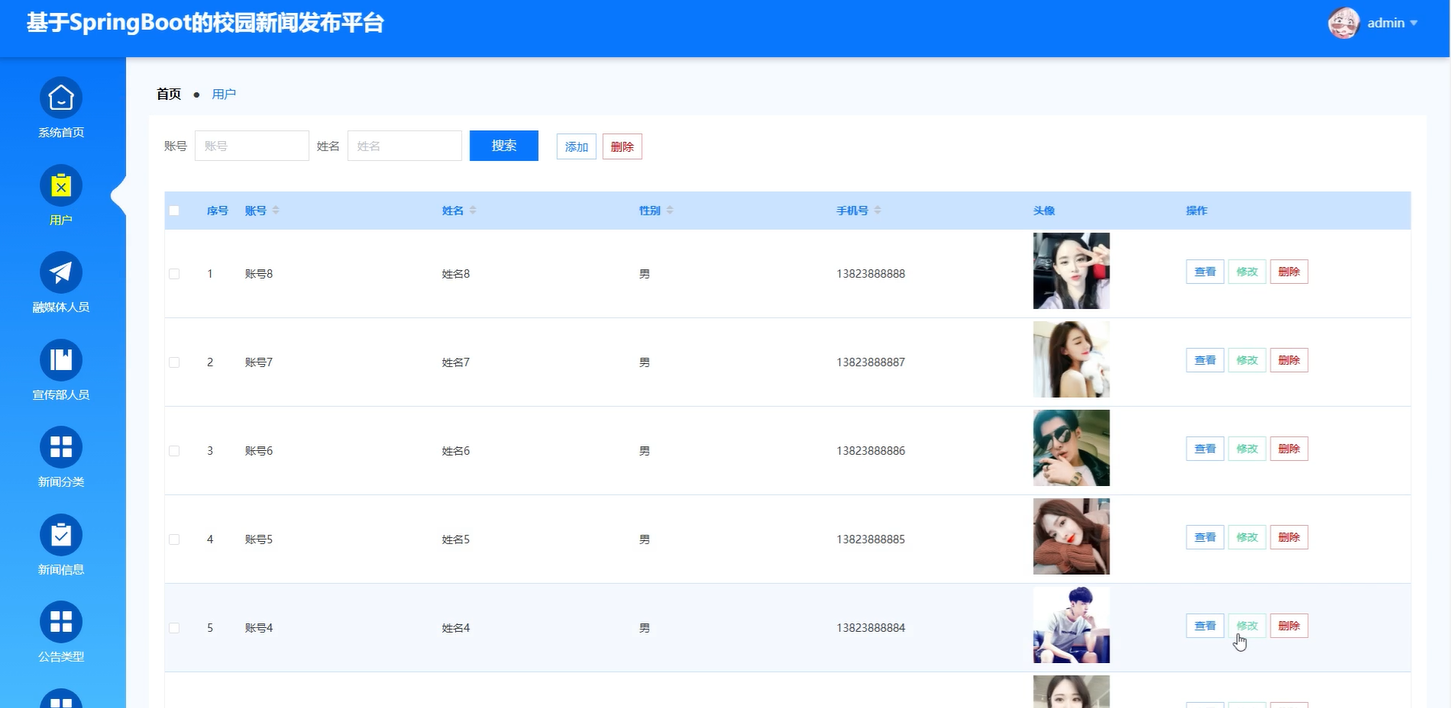Toggle the select-all header checkbox
The height and width of the screenshot is (708, 1451).
tap(174, 211)
